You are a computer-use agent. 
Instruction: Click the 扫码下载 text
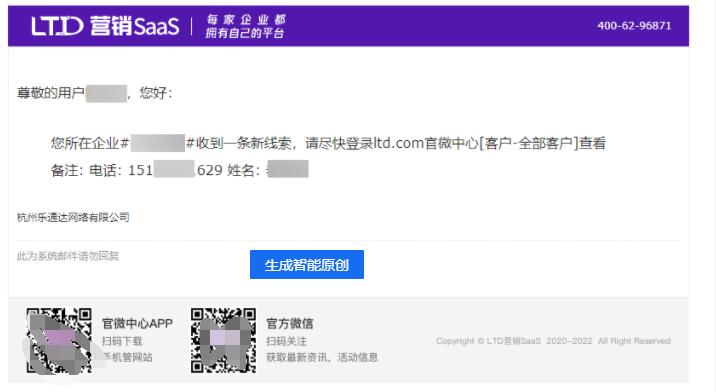122,341
